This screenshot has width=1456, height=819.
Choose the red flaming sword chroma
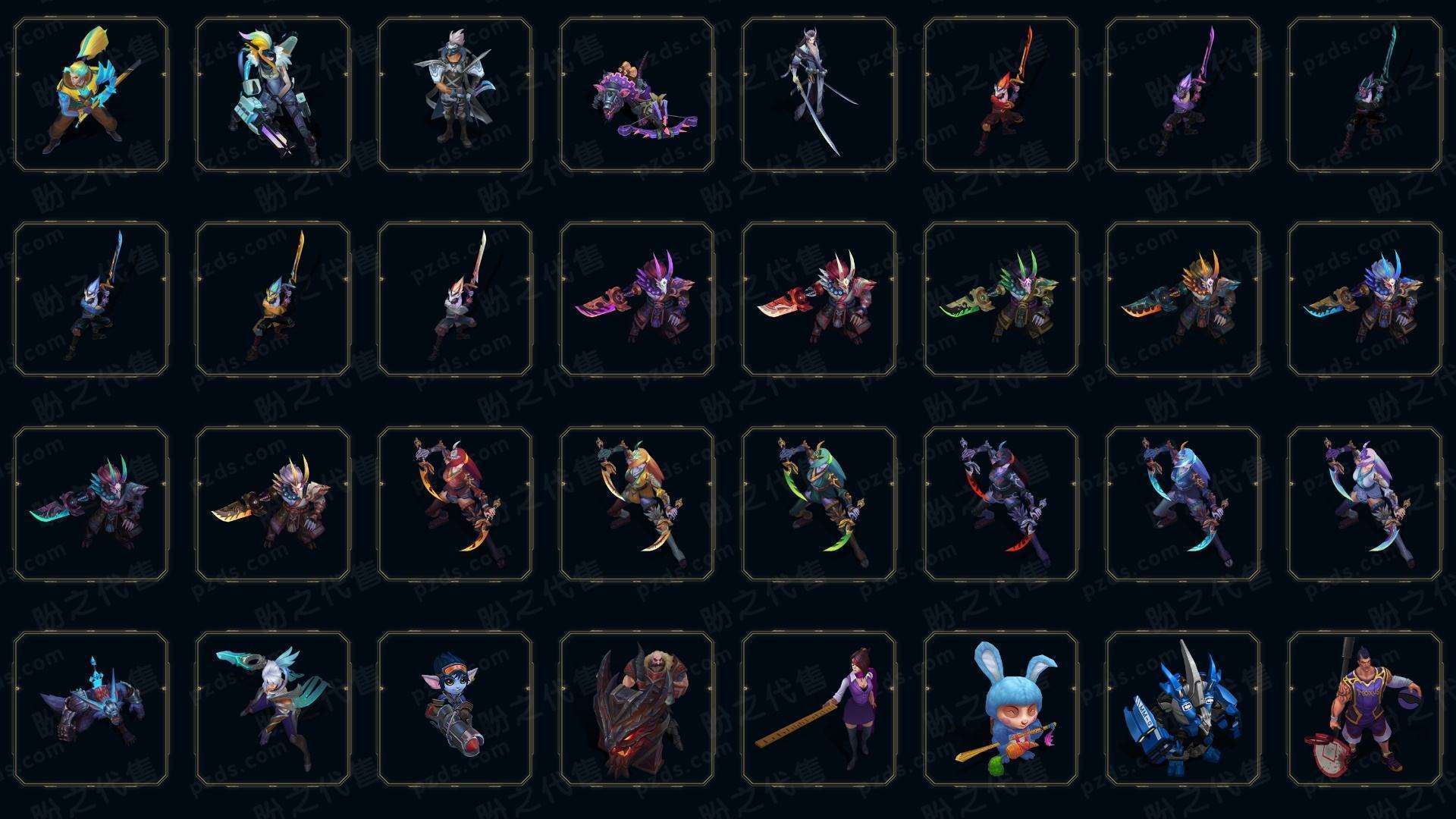click(1000, 94)
